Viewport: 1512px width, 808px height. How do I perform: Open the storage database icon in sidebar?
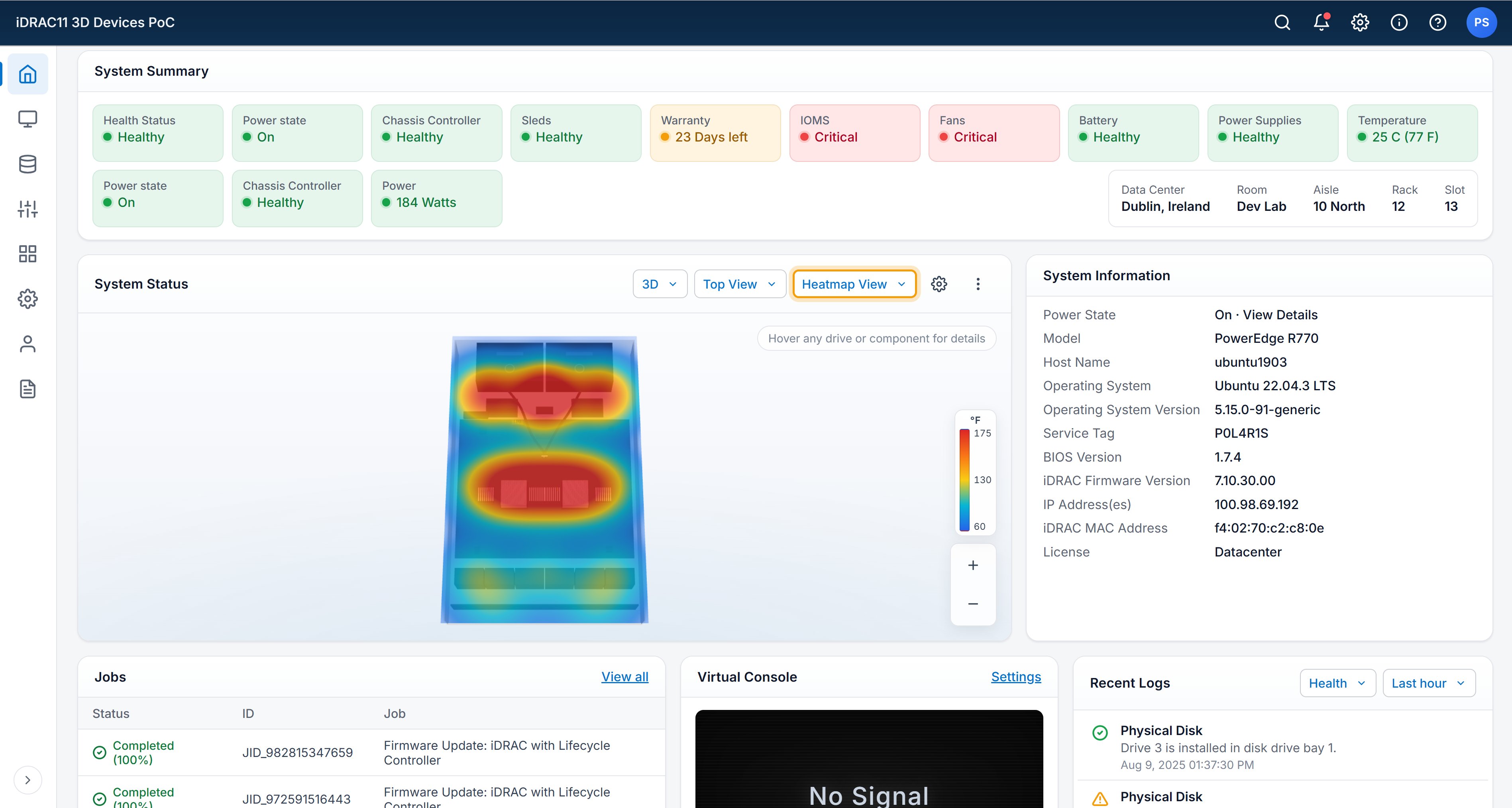click(x=27, y=164)
